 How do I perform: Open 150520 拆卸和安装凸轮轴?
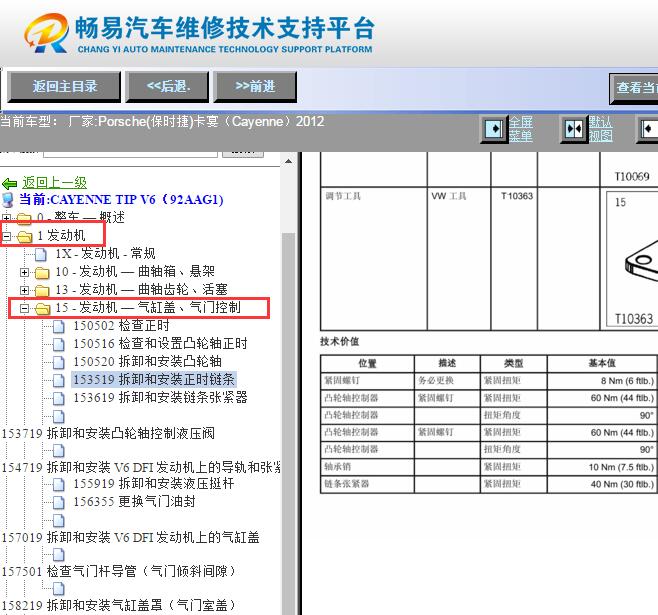coord(148,361)
